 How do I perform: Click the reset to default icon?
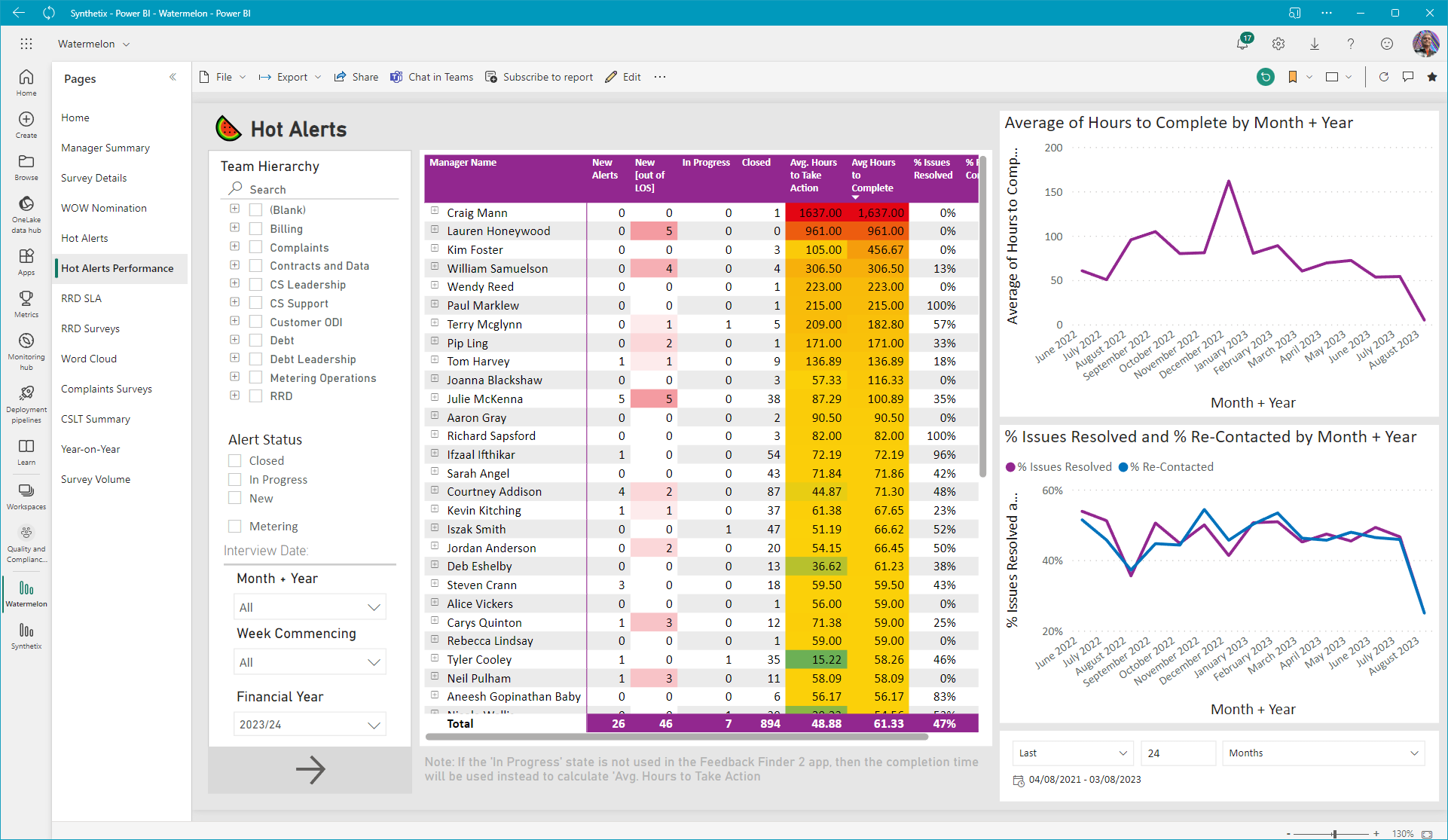1266,77
